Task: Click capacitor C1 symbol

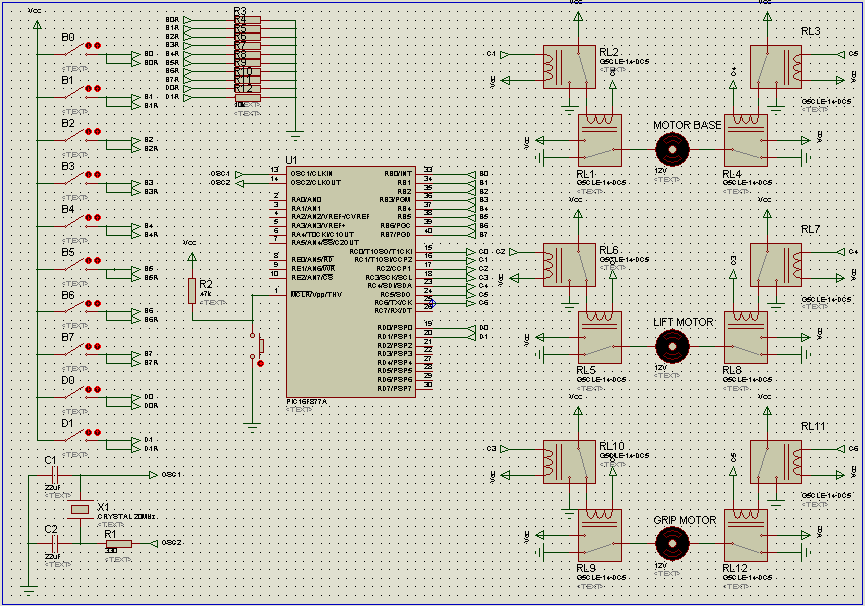Action: [x=55, y=475]
